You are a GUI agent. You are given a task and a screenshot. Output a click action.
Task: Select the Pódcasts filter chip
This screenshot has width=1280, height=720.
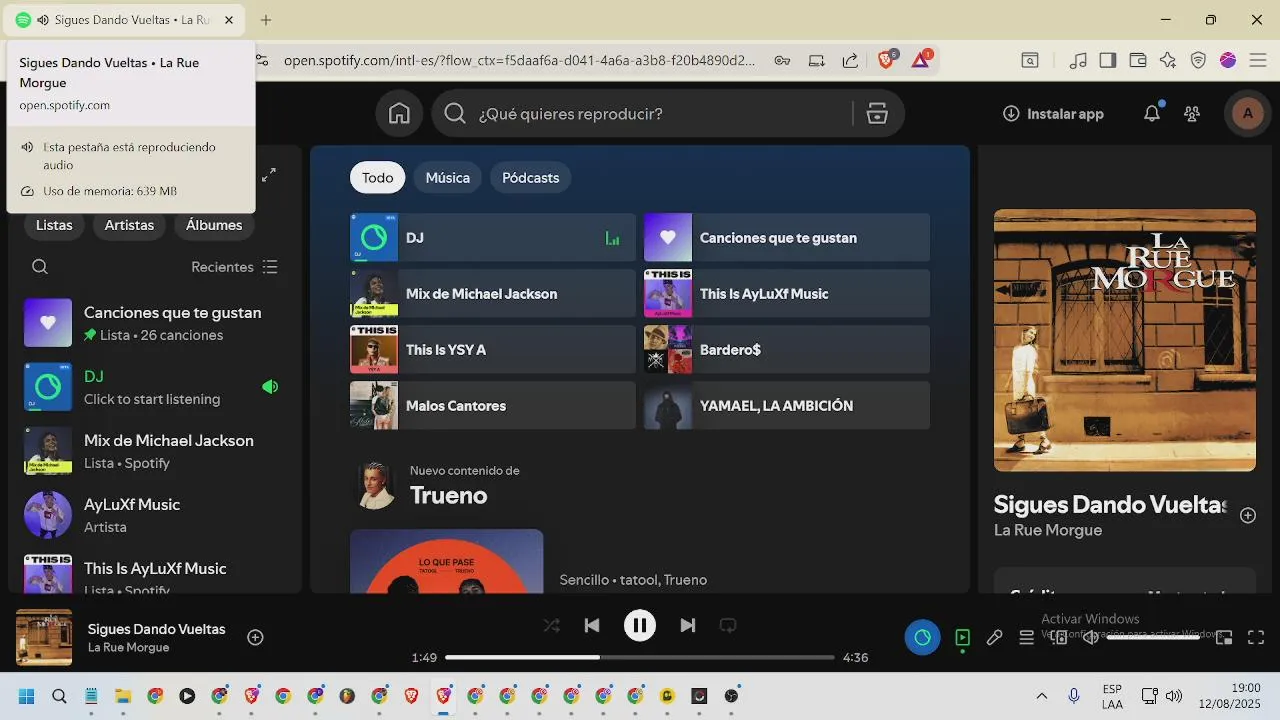[x=530, y=178]
